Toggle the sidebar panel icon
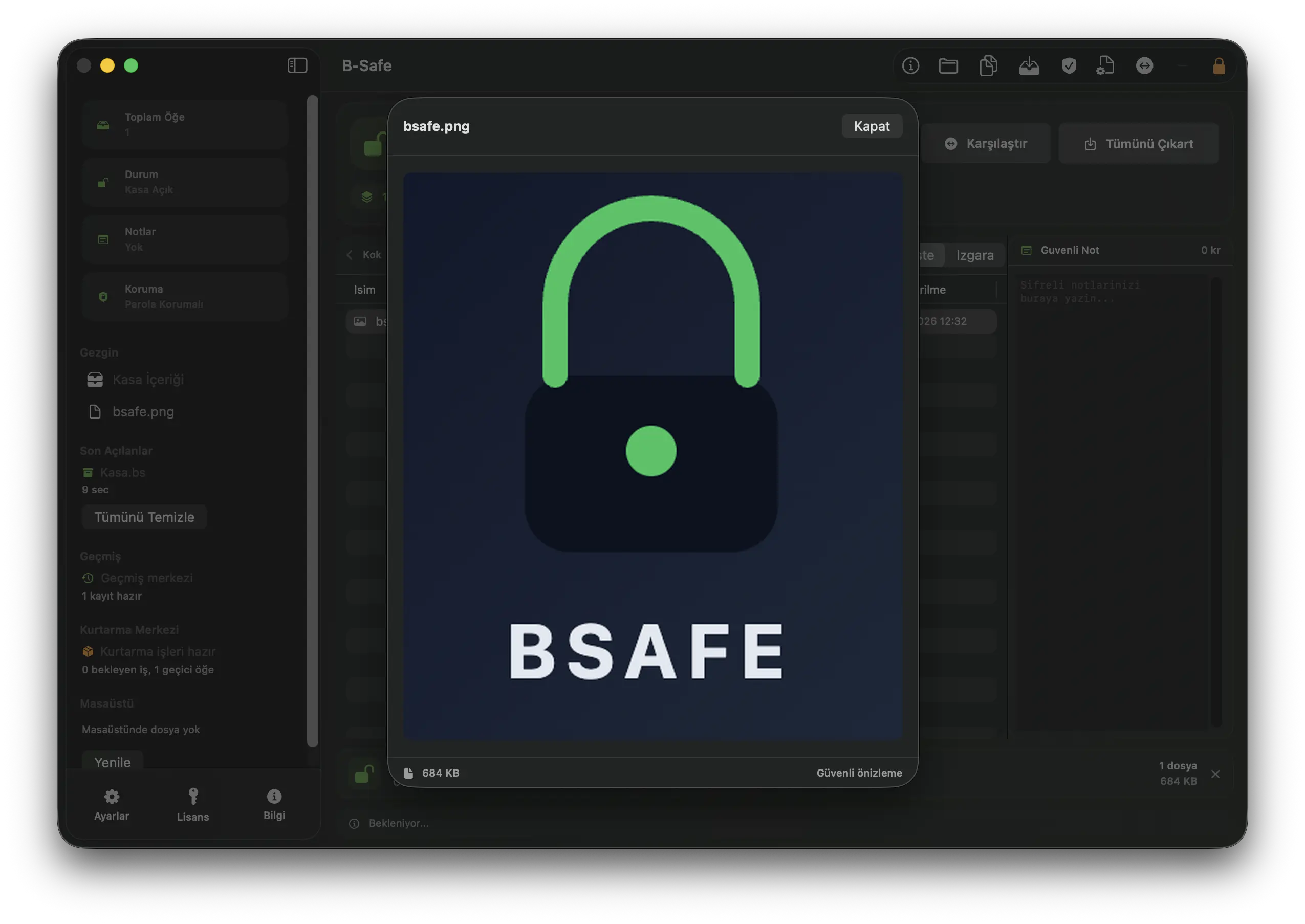1305x924 pixels. point(297,65)
